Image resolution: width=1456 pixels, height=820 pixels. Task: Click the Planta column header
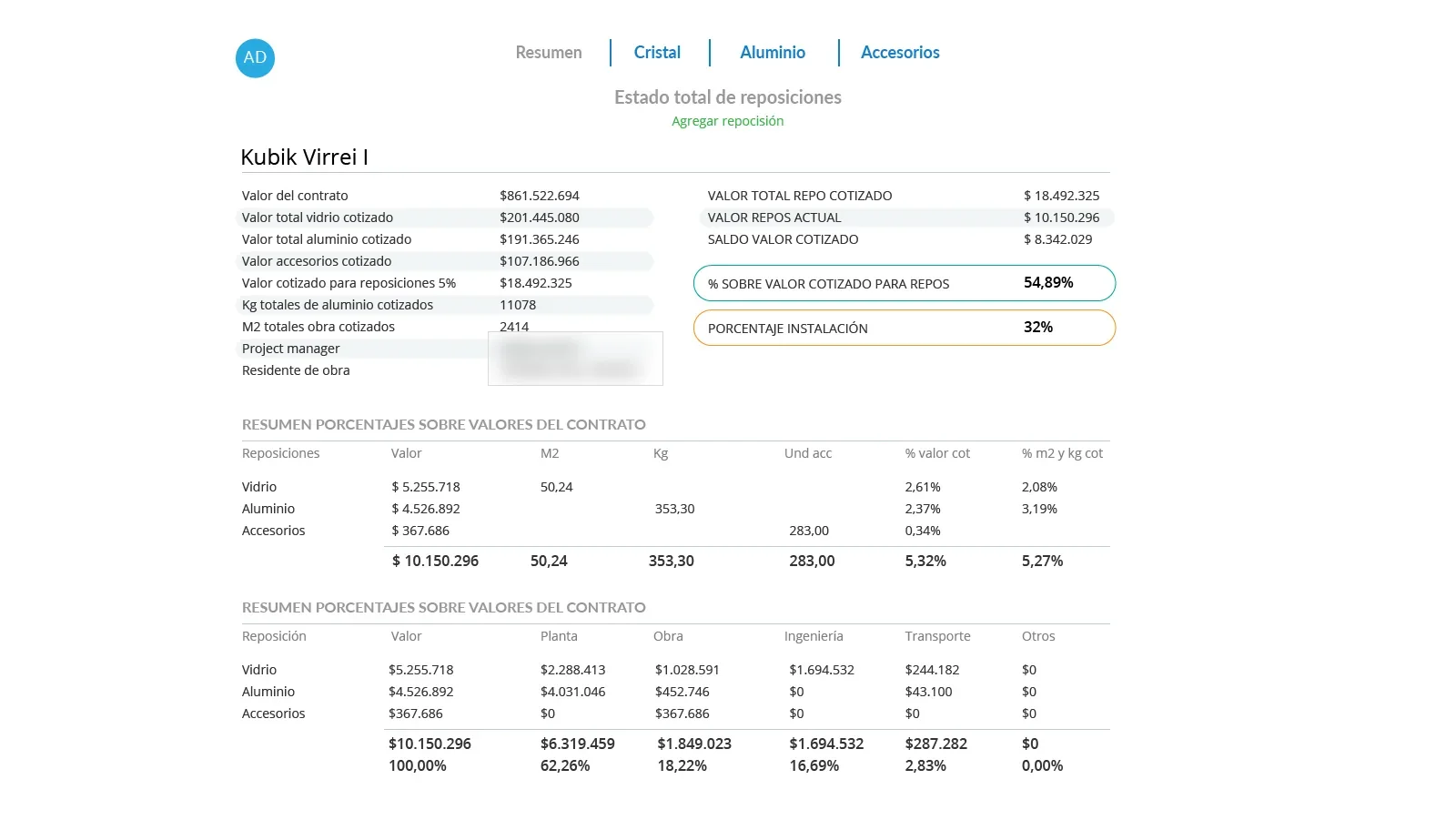coord(559,636)
